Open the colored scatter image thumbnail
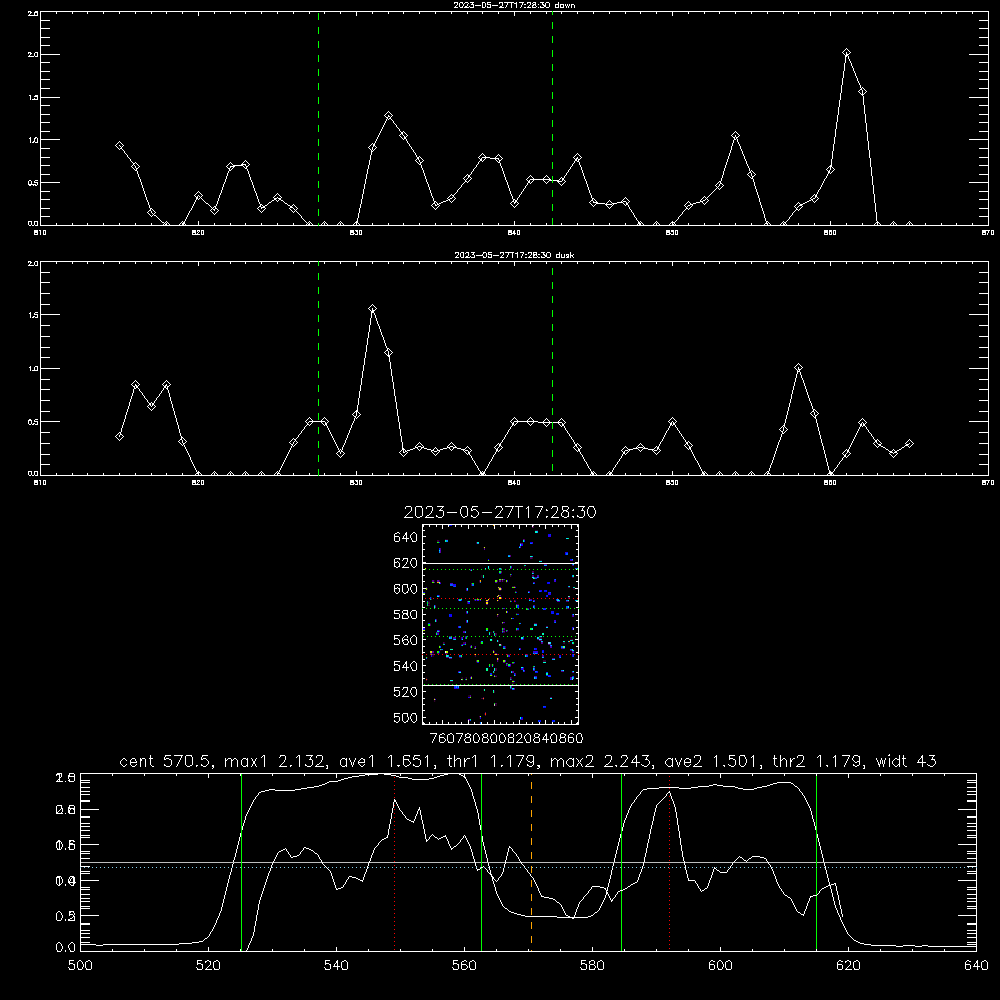This screenshot has width=1000, height=1000. 501,624
